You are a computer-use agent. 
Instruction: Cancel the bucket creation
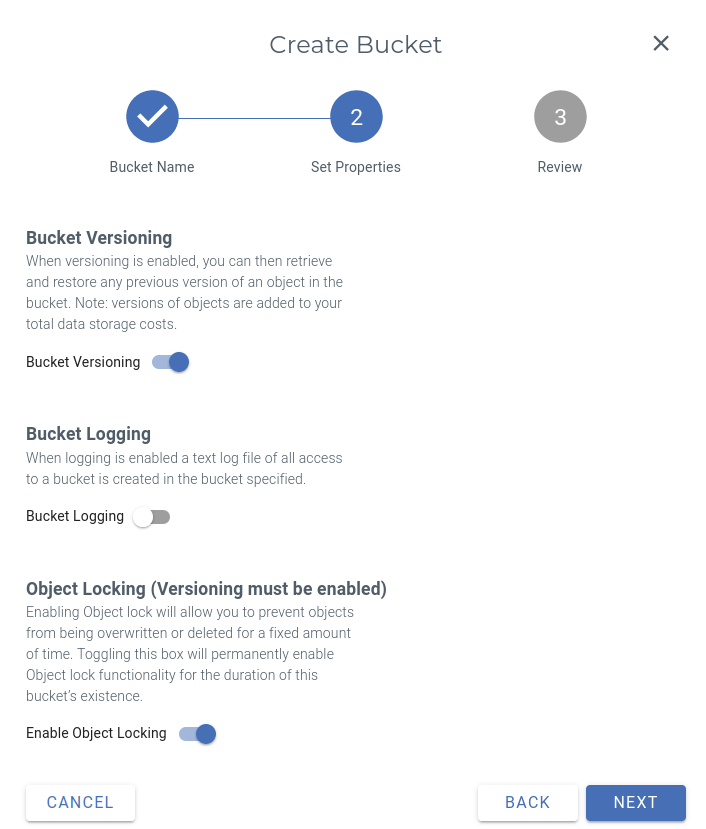80,802
